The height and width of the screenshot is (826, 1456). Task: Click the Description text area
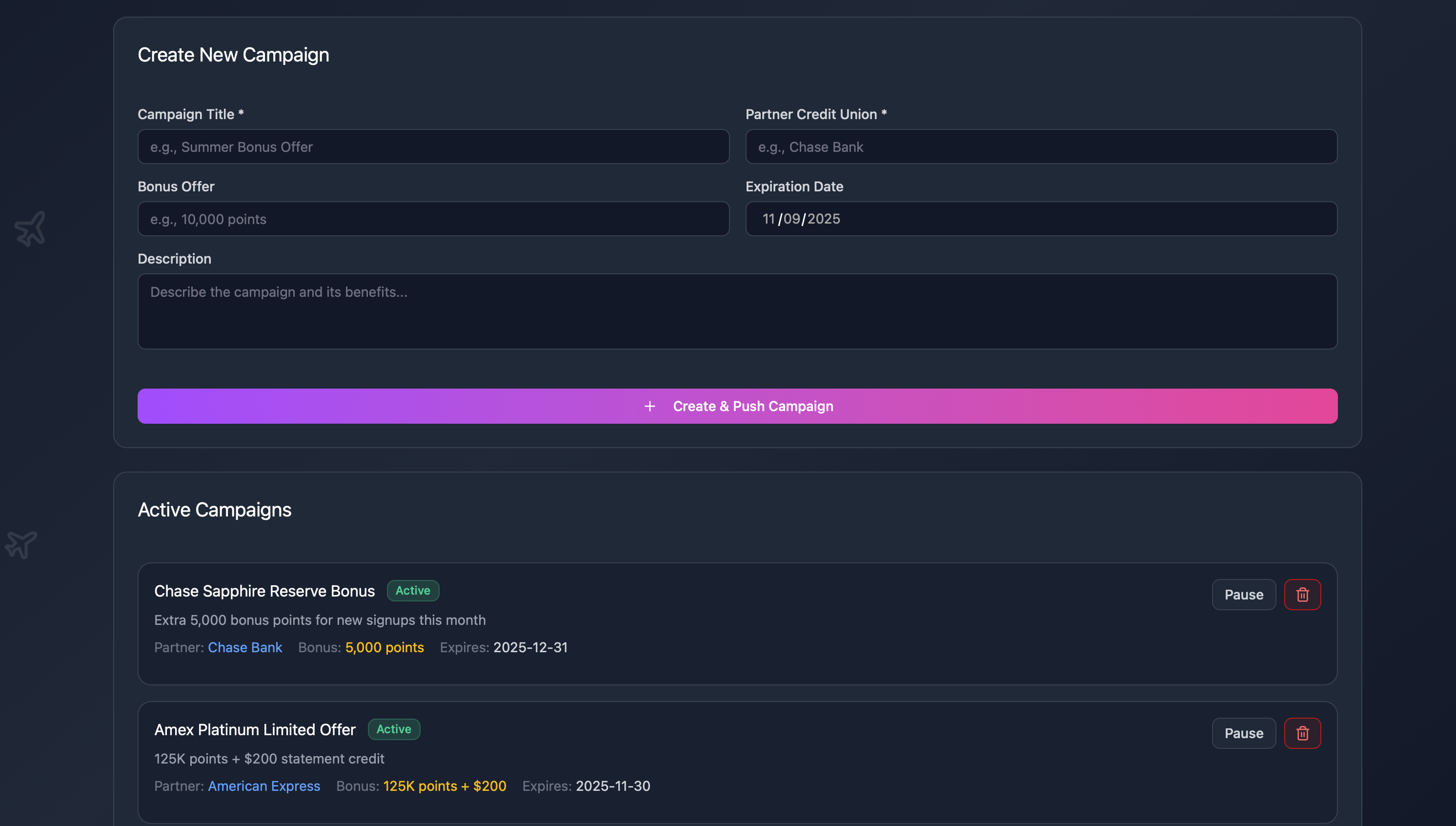pyautogui.click(x=737, y=311)
